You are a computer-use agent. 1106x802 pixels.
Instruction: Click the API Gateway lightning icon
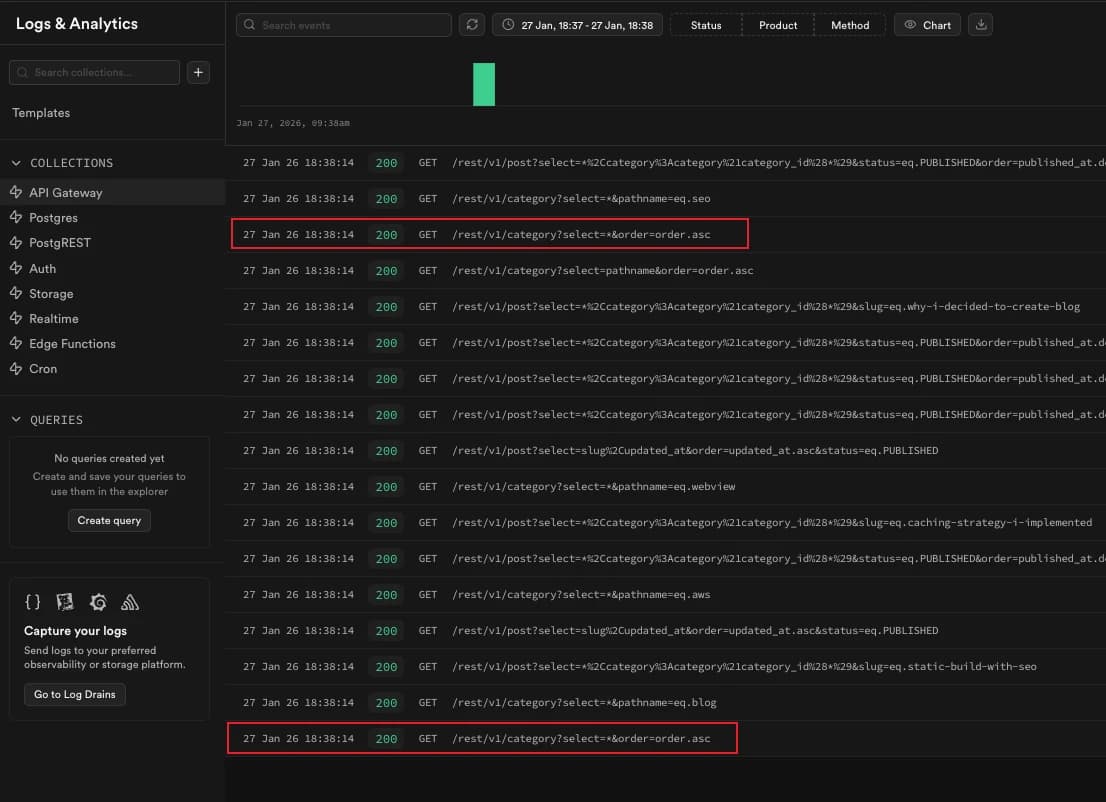click(16, 193)
